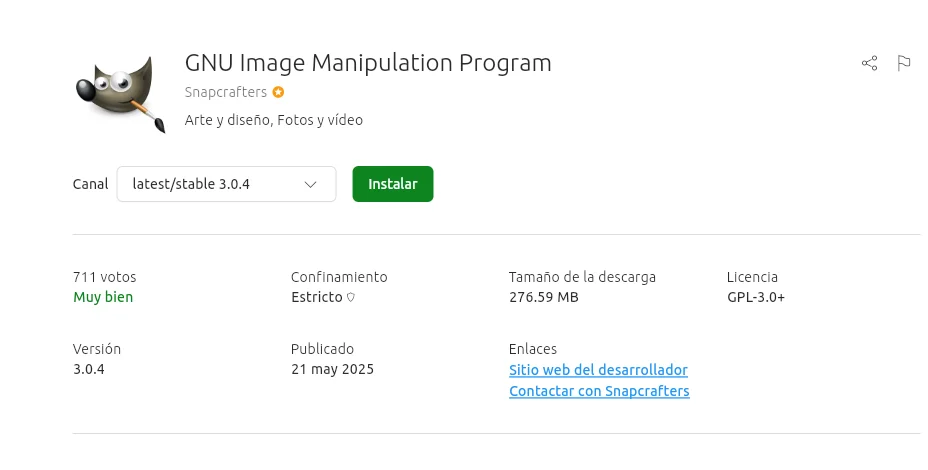This screenshot has height=470, width=928.
Task: Select the Snapcrafters publisher name
Action: coord(225,92)
